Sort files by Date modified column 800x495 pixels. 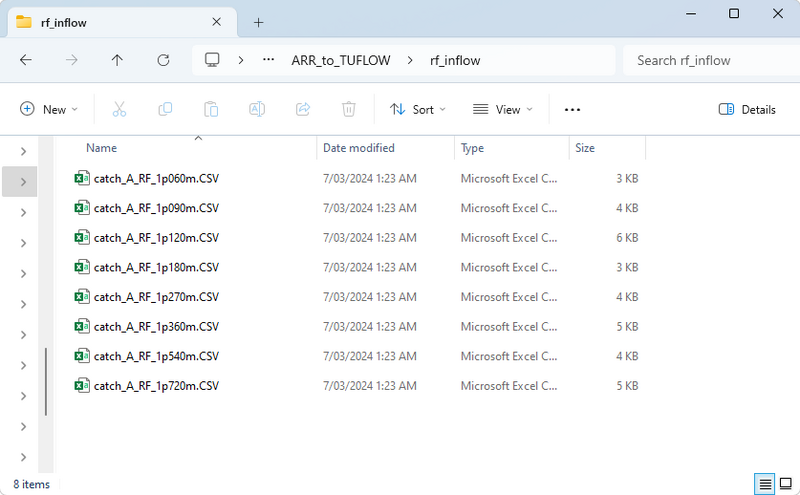[358, 148]
